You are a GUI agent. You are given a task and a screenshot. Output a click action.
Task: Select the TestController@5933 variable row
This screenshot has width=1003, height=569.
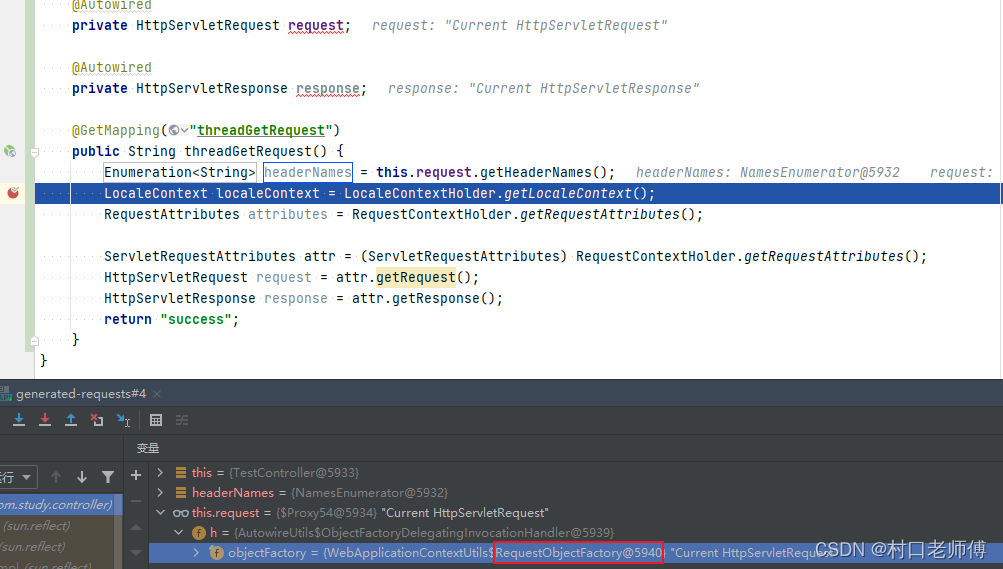pos(576,472)
